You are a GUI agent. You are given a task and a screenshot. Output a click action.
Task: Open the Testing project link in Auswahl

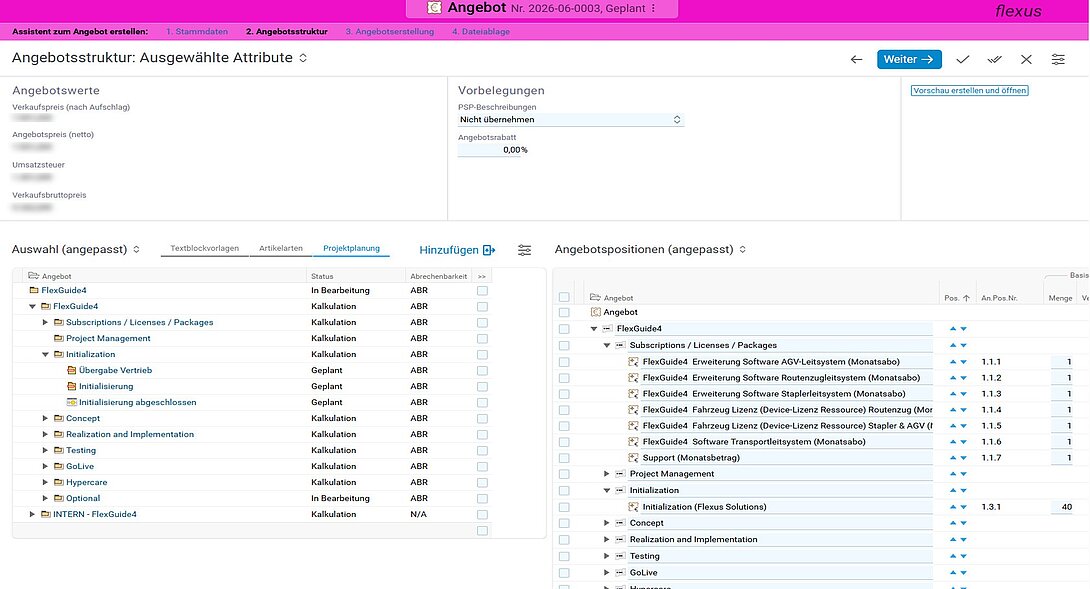click(x=81, y=451)
